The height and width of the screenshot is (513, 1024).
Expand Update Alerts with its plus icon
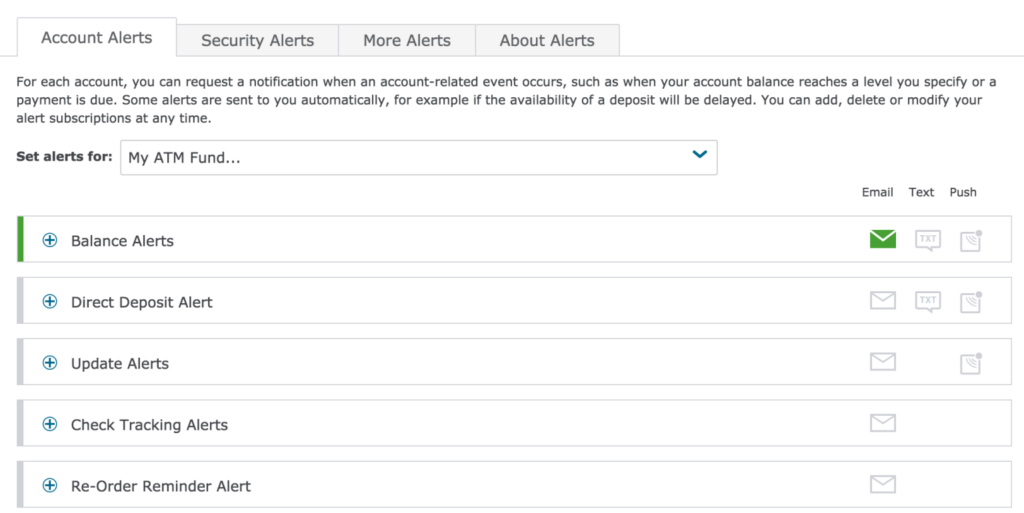(50, 363)
